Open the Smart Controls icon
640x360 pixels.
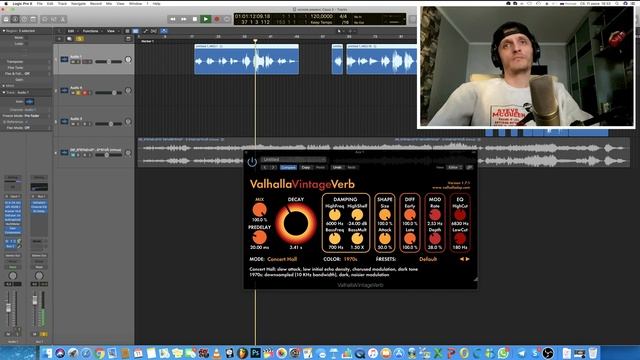tap(45, 19)
